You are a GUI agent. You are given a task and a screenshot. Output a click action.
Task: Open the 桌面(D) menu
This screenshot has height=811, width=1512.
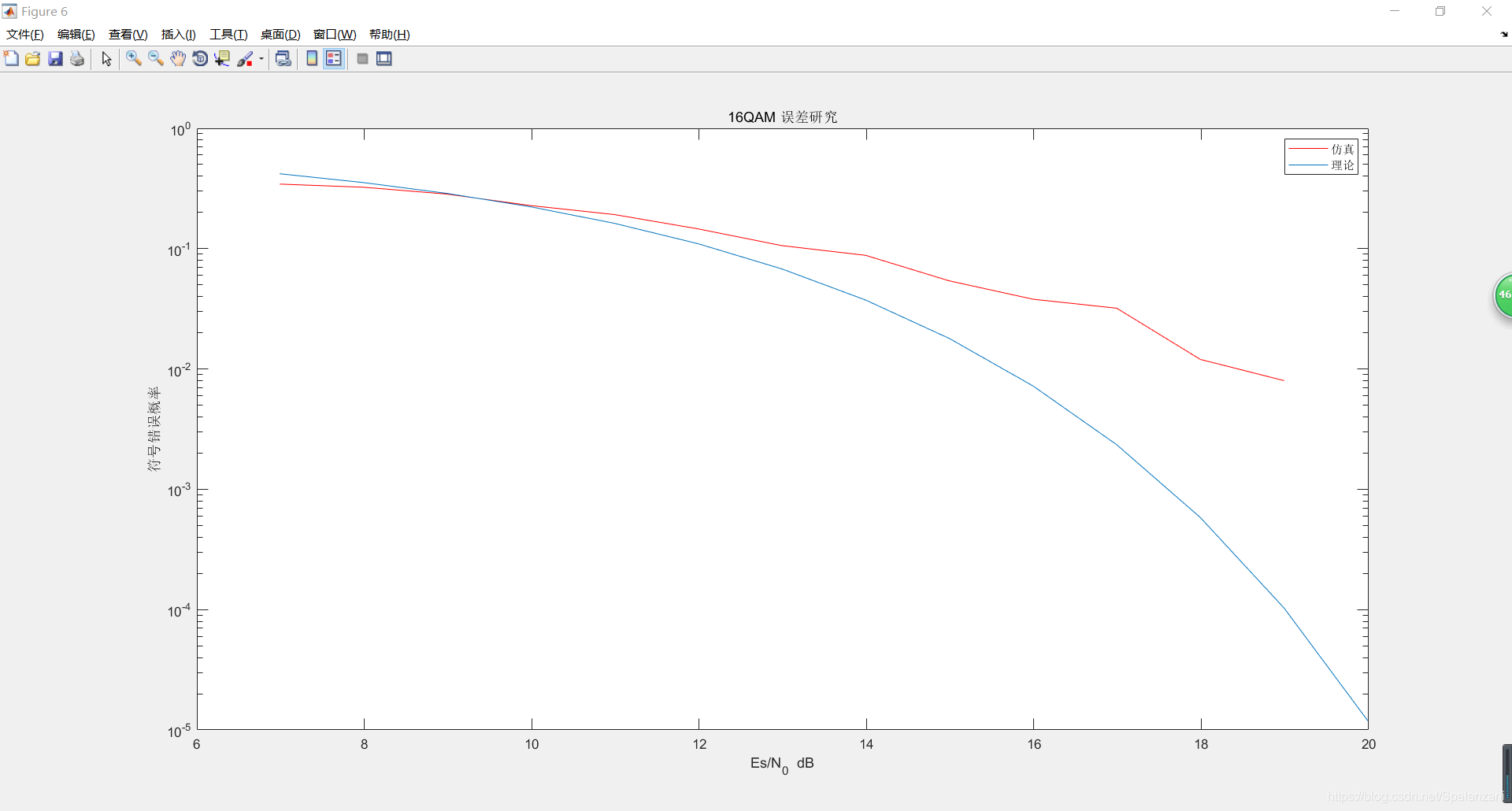(280, 35)
